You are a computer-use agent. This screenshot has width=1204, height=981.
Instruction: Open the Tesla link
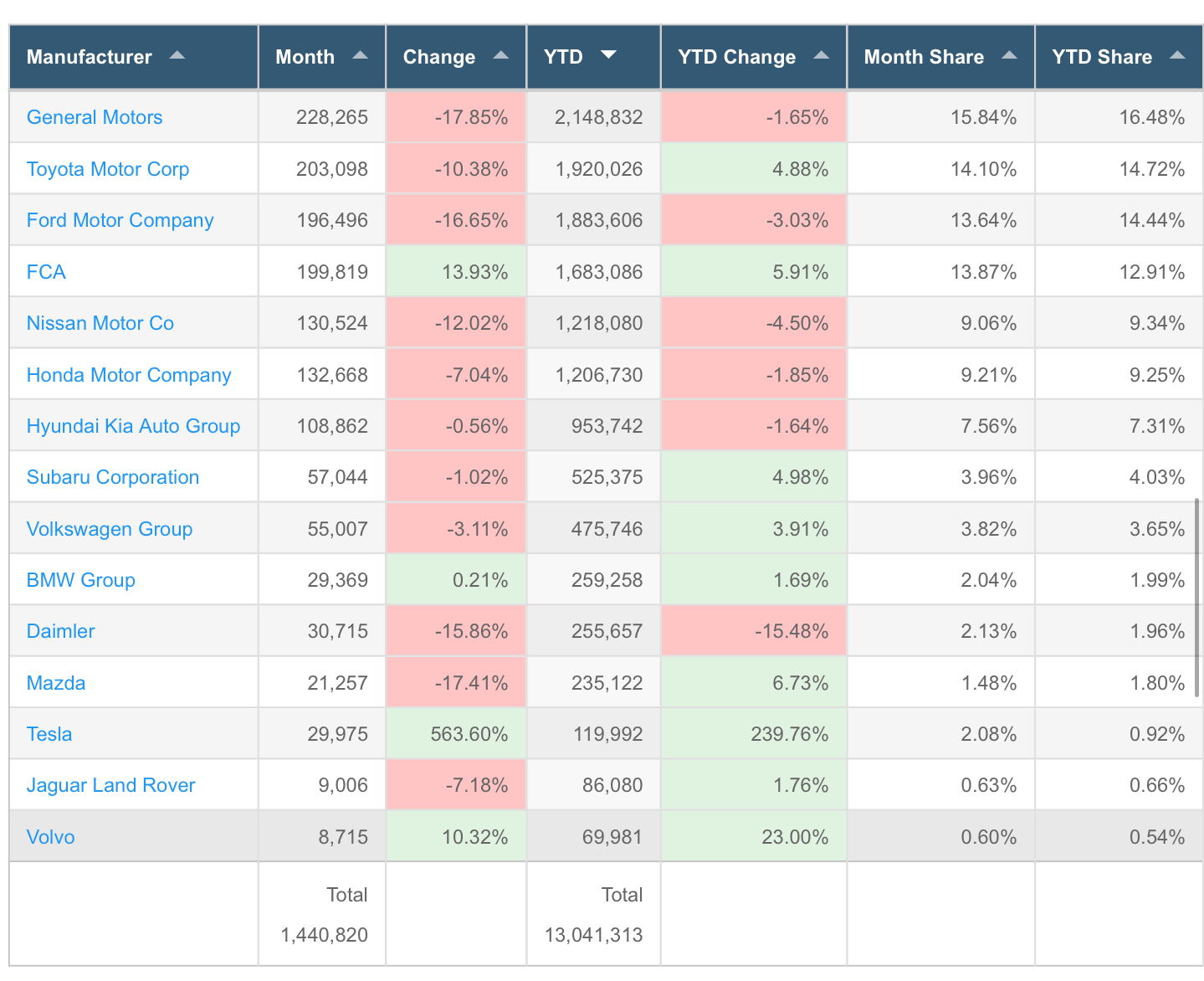coord(49,734)
